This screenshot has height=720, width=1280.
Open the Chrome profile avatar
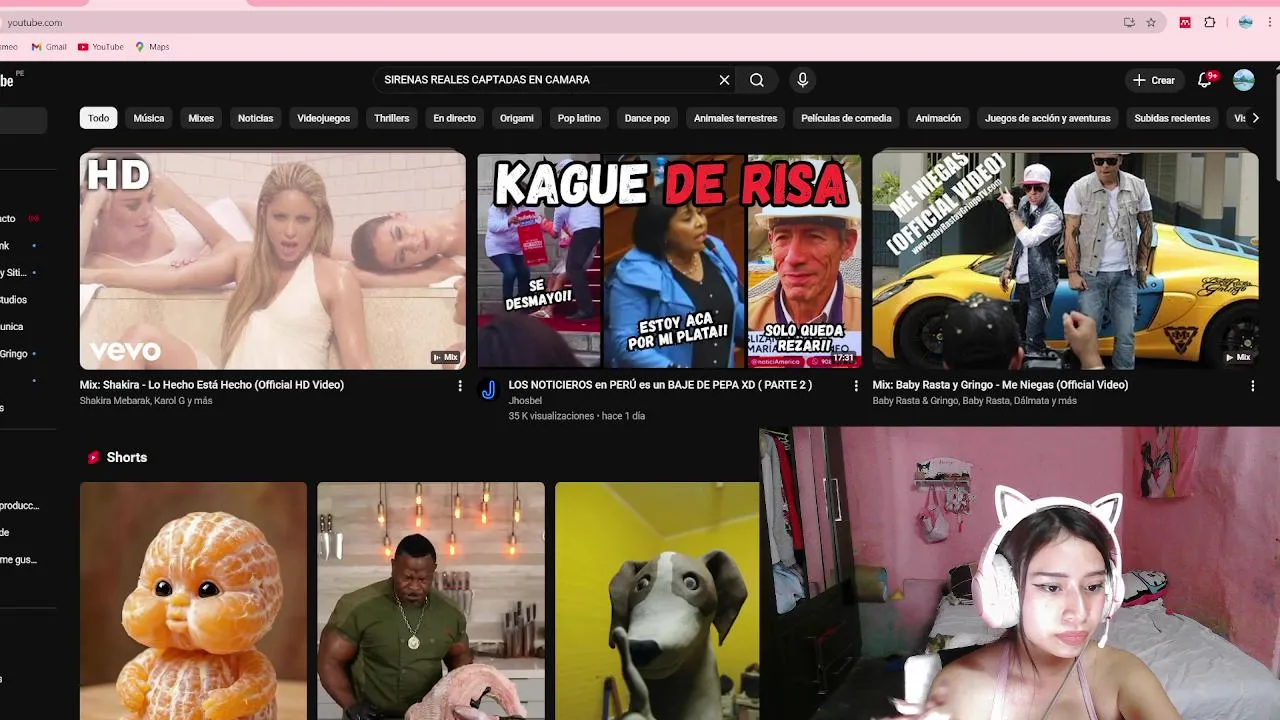click(x=1245, y=22)
